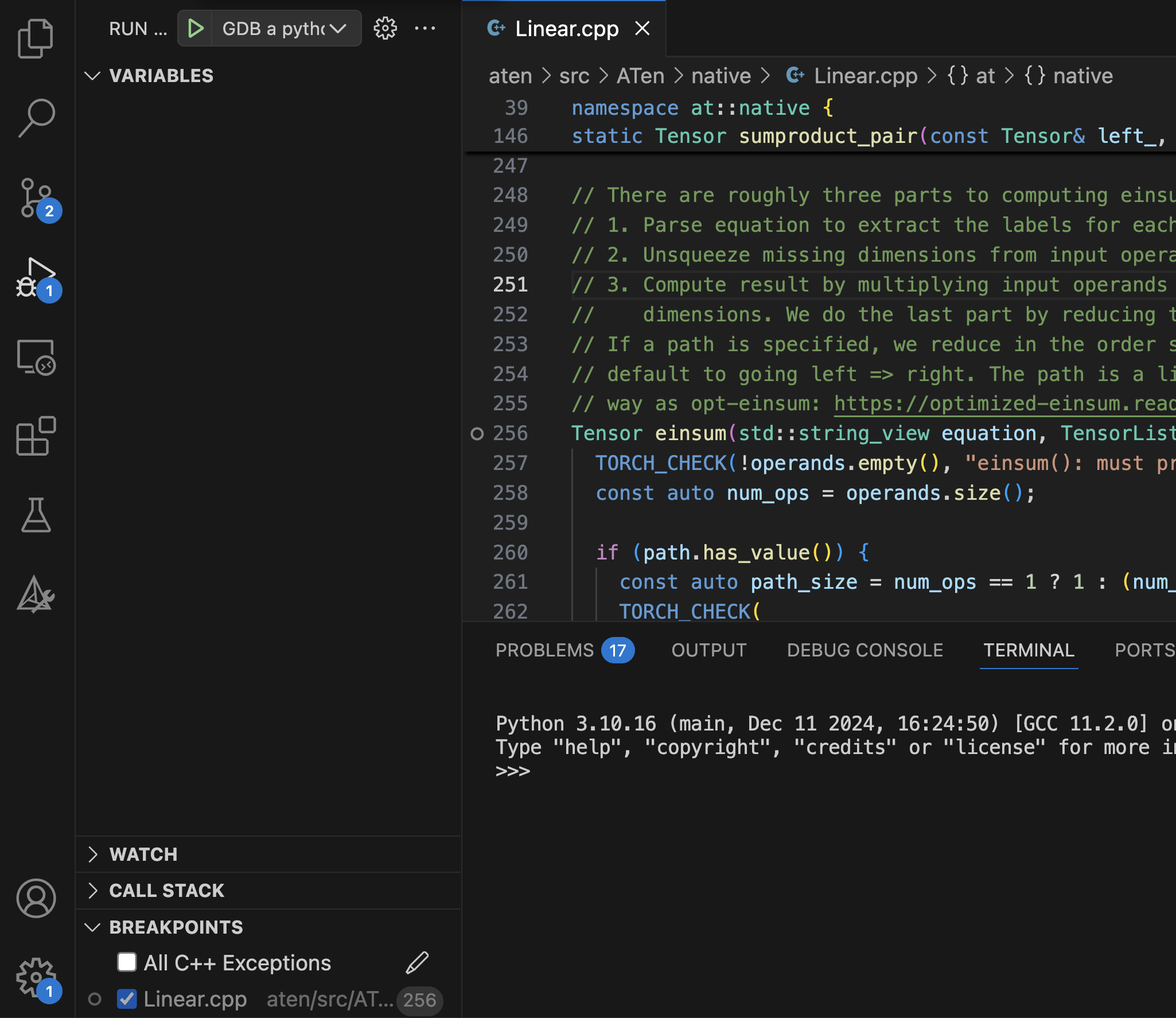Expand the Call Stack section
1176x1018 pixels.
coord(166,891)
